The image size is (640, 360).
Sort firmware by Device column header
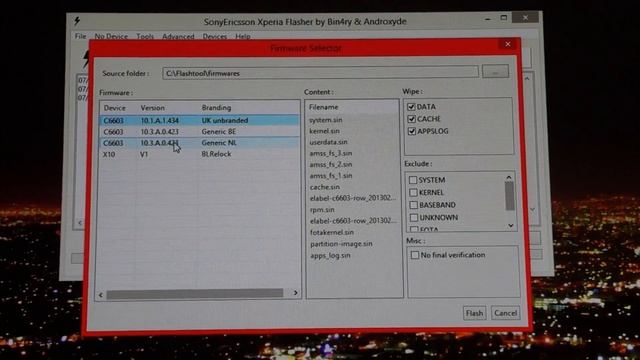115,108
